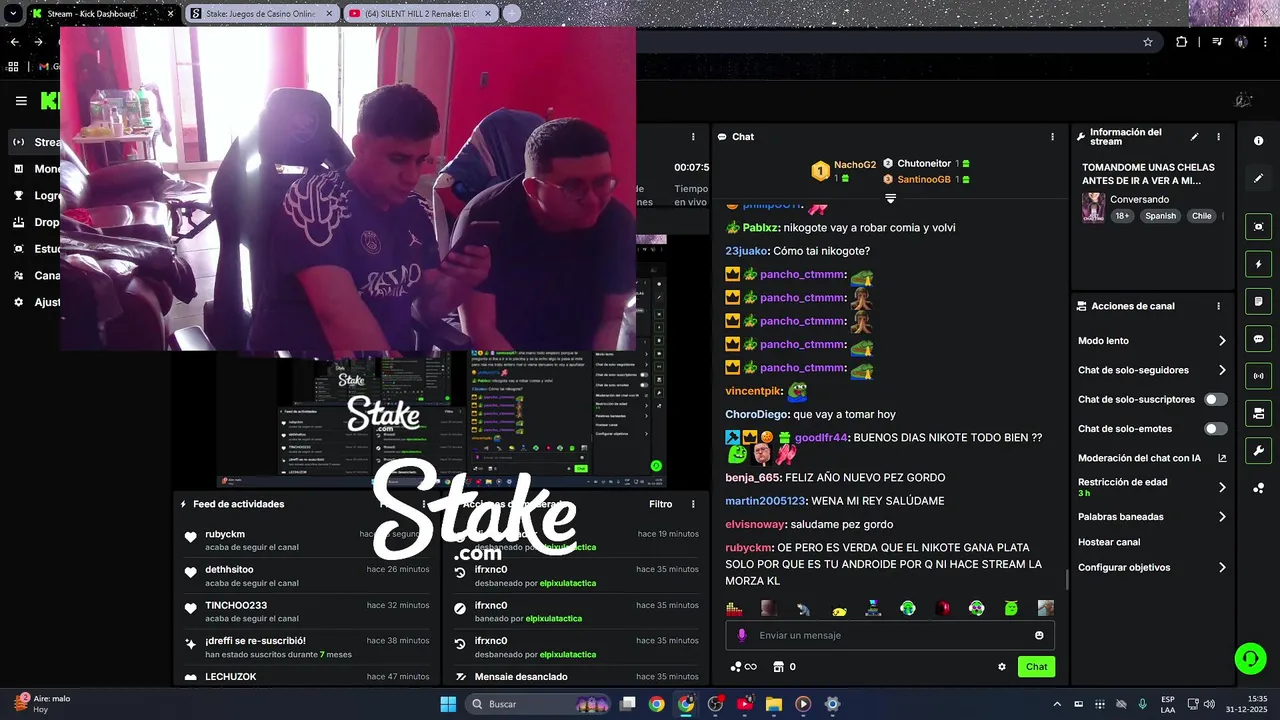Click the Moderación del chat con IA external-link icon
The image size is (1280, 720).
1222,458
